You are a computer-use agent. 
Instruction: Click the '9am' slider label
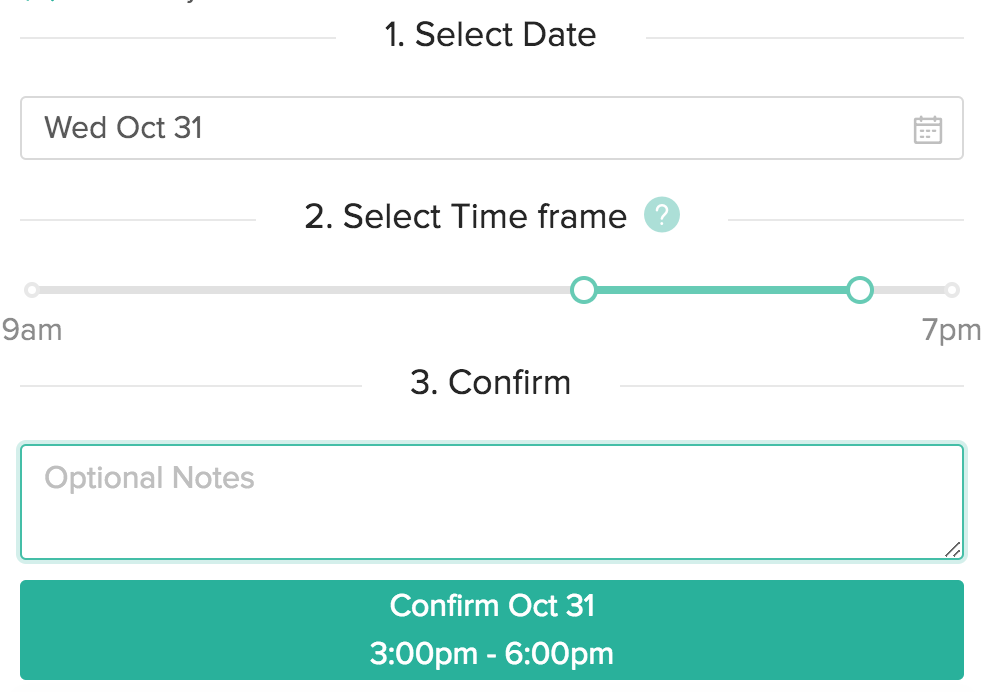click(x=32, y=330)
